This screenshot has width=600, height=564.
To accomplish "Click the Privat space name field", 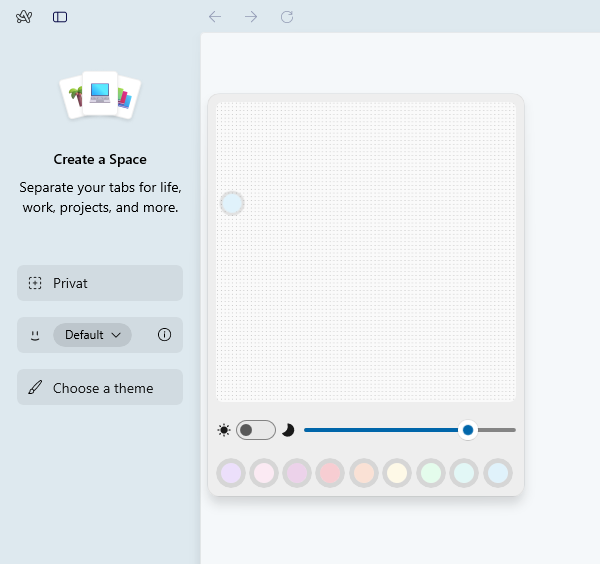I will click(100, 283).
